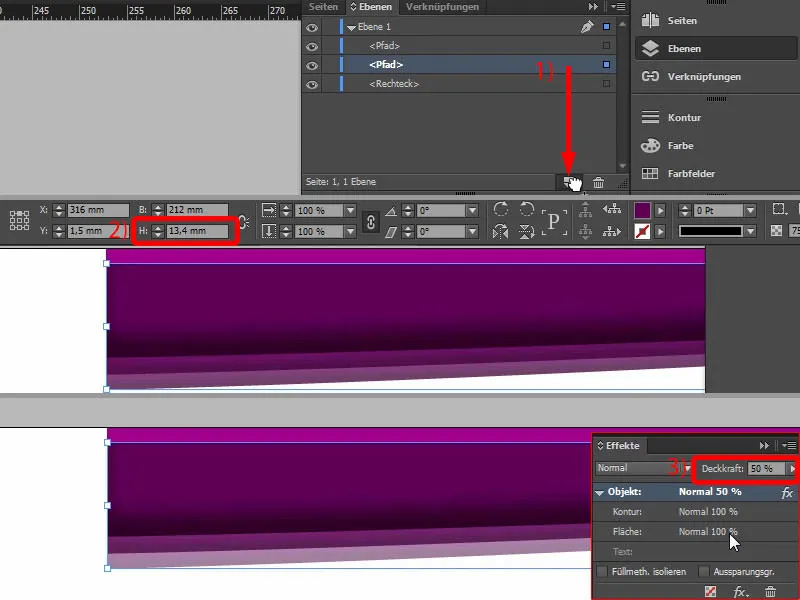This screenshot has width=800, height=600.
Task: Click the clear all effects icon in Effekte
Action: (710, 591)
